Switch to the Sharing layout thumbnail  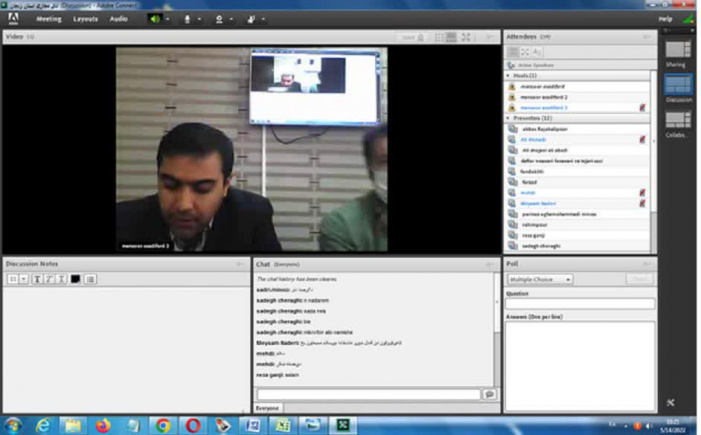(x=678, y=48)
